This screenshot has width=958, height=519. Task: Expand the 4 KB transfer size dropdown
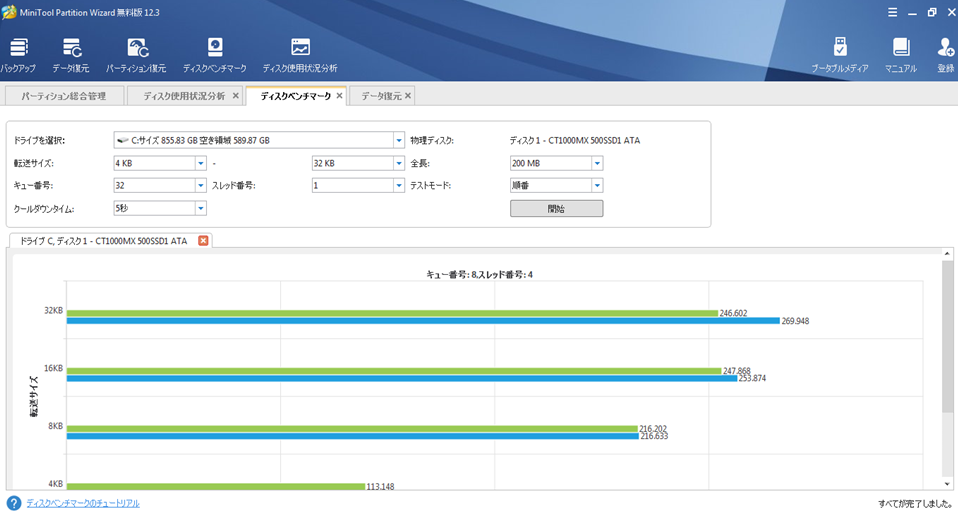point(200,163)
